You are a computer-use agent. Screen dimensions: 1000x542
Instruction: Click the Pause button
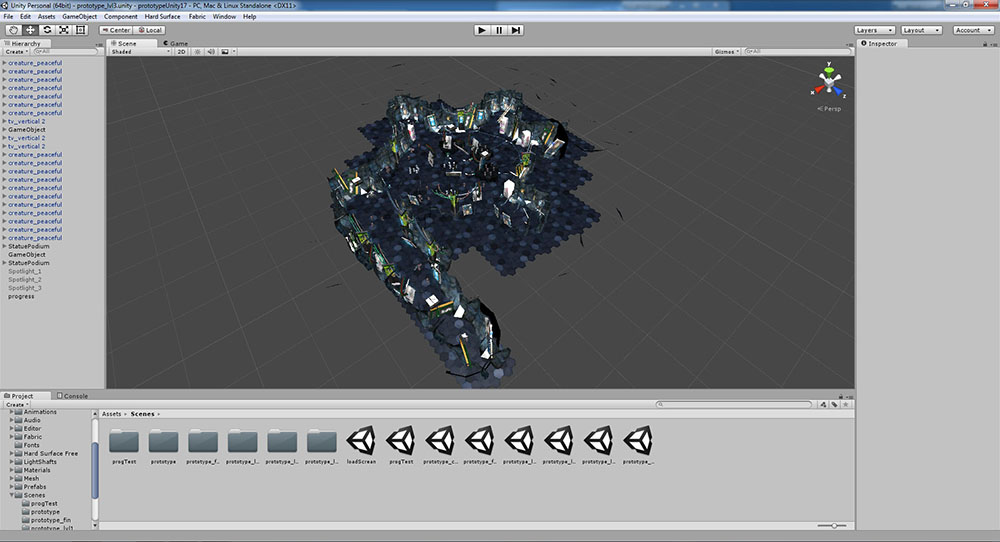499,30
